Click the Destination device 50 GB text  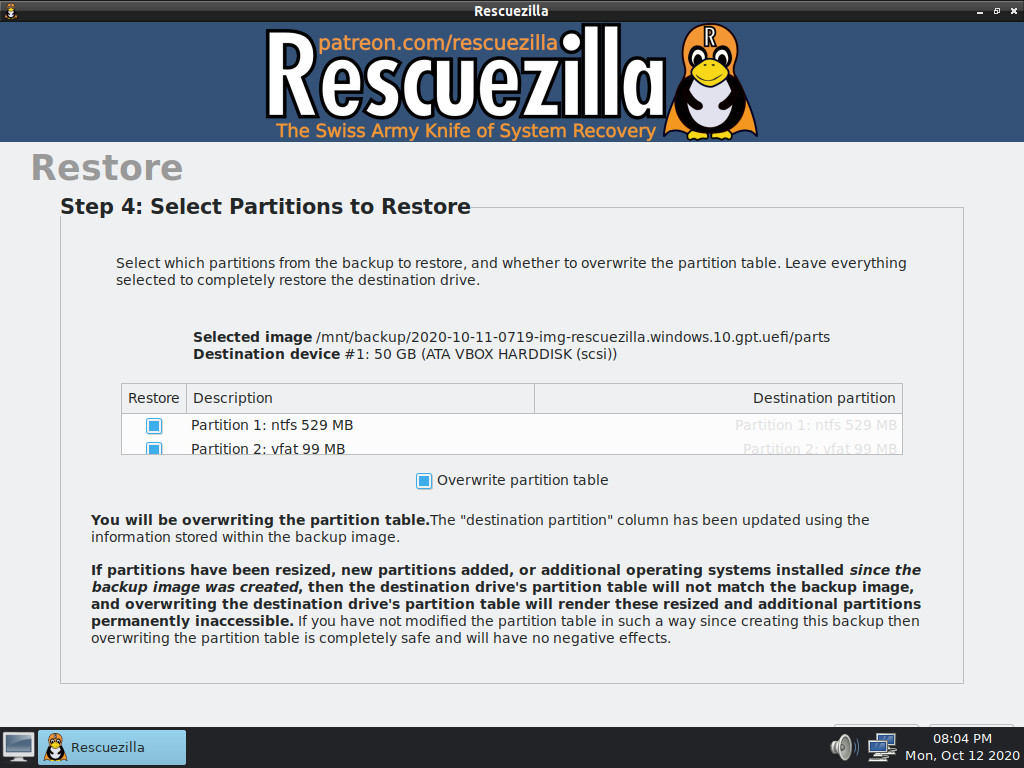(481, 354)
